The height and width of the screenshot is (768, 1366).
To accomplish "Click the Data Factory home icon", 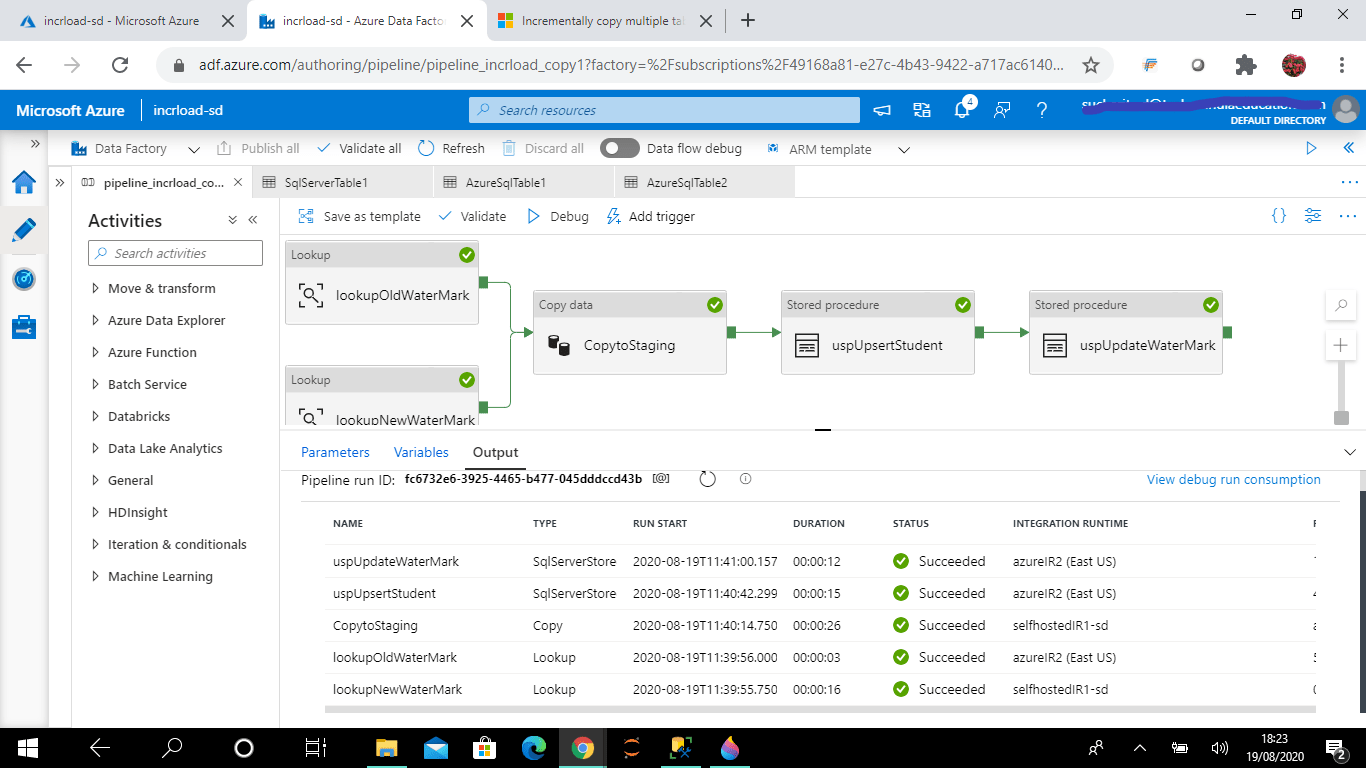I will coord(24,182).
